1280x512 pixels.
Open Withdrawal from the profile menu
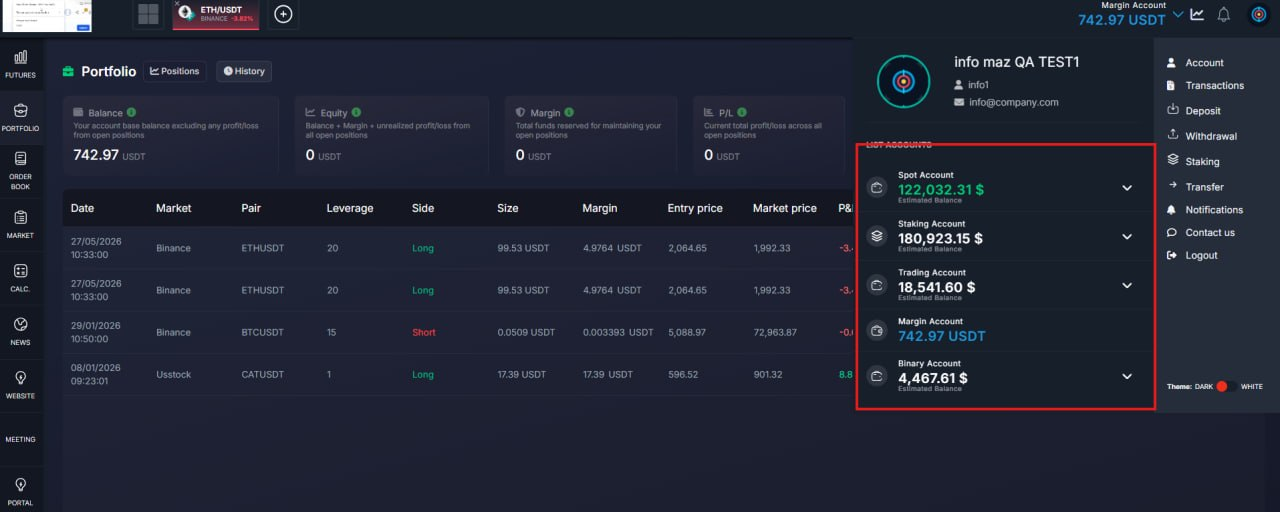pyautogui.click(x=1202, y=136)
